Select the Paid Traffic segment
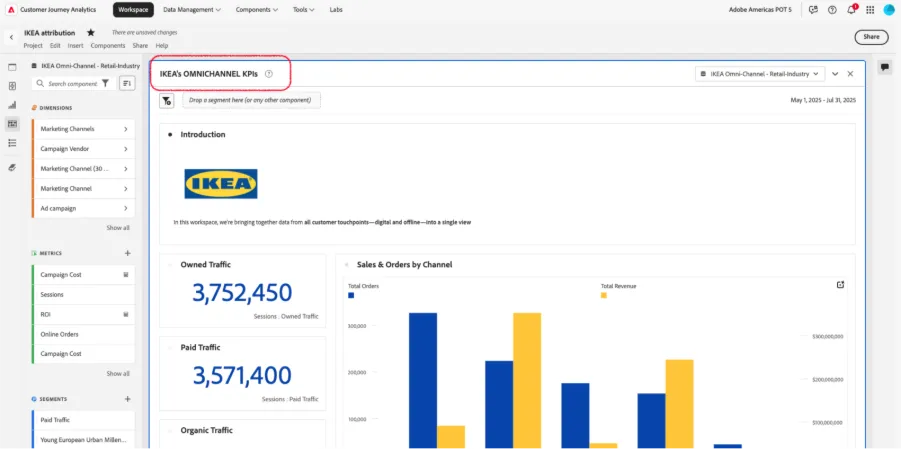The width and height of the screenshot is (901, 450). click(x=84, y=420)
